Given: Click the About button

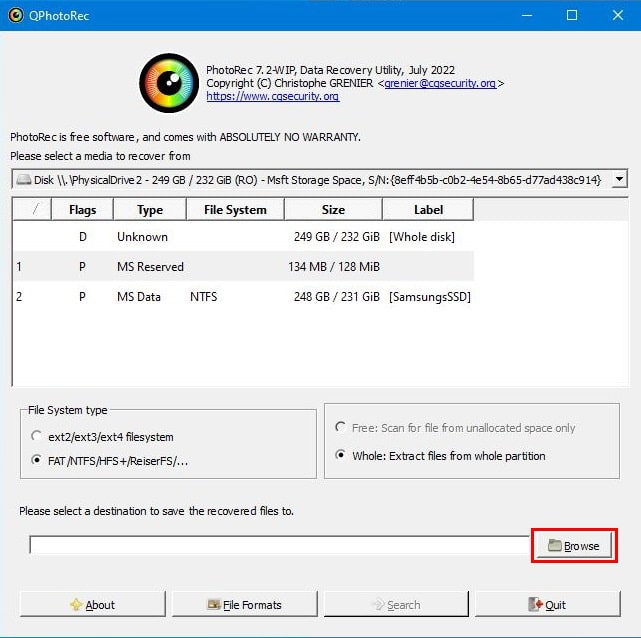Looking at the screenshot, I should (x=93, y=604).
